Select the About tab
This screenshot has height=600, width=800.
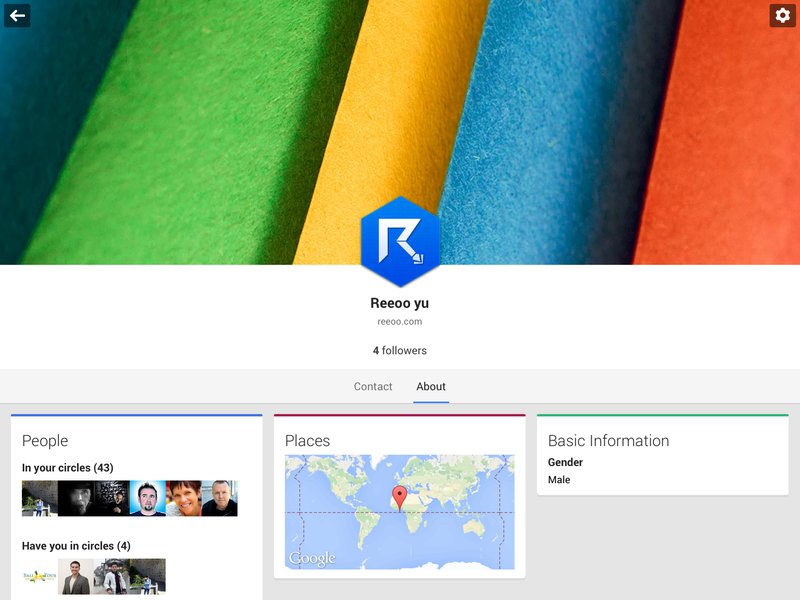pyautogui.click(x=431, y=387)
